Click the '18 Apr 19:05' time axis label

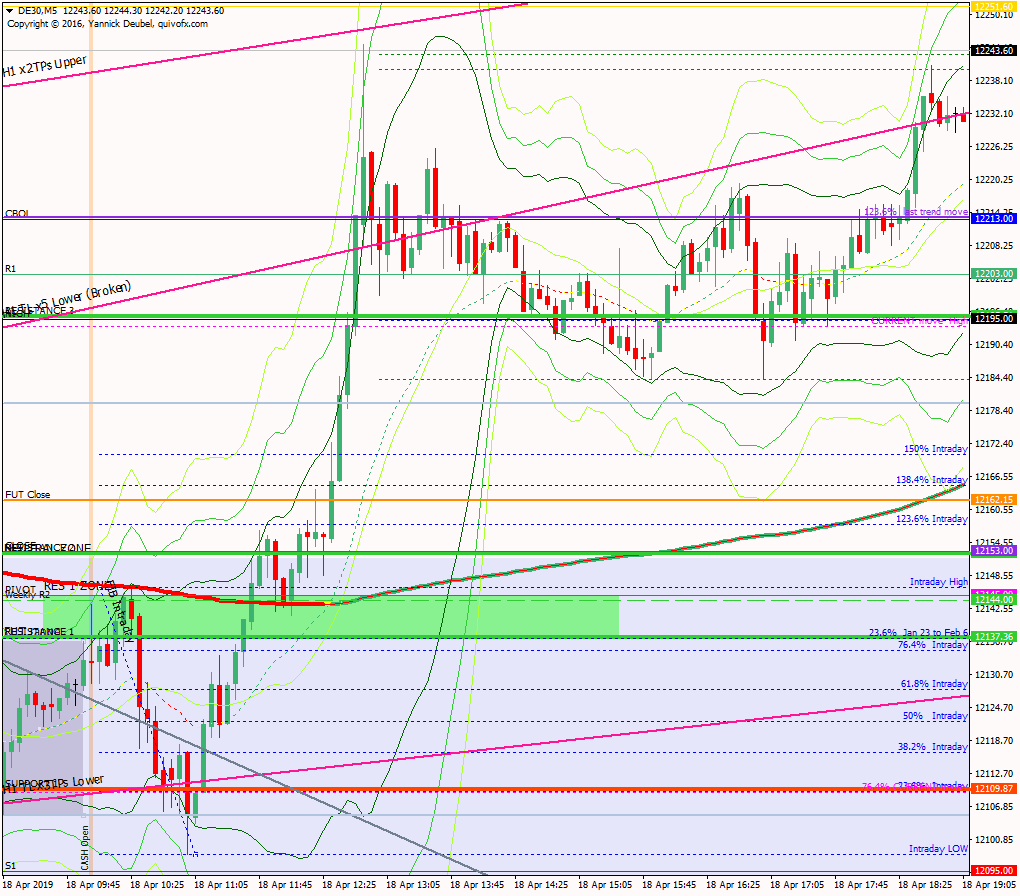click(992, 885)
